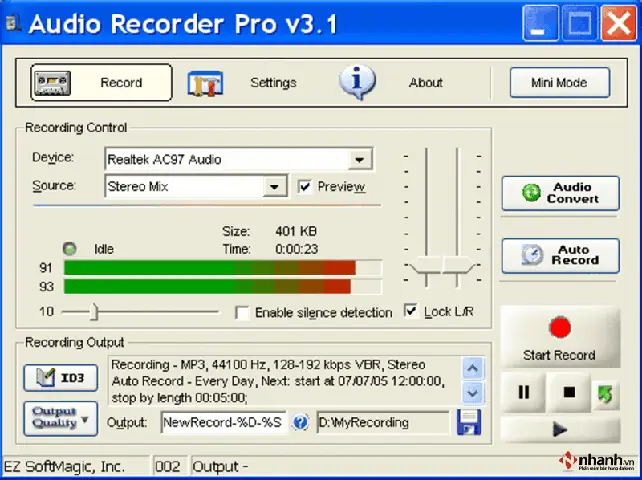This screenshot has width=642, height=480.
Task: Open Audio Convert
Action: tap(561, 193)
